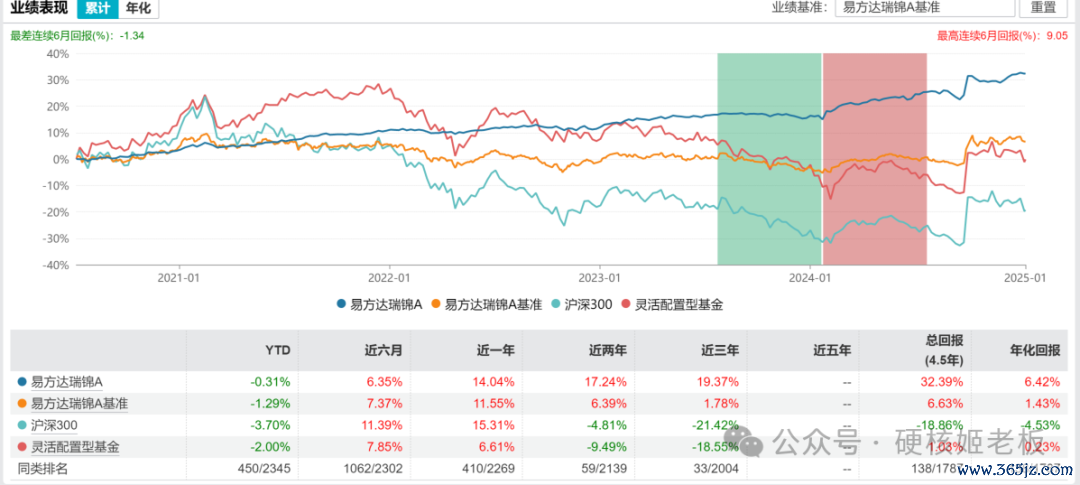
Task: Click the teal dot beside 沪深300 table row
Action: pos(22,425)
